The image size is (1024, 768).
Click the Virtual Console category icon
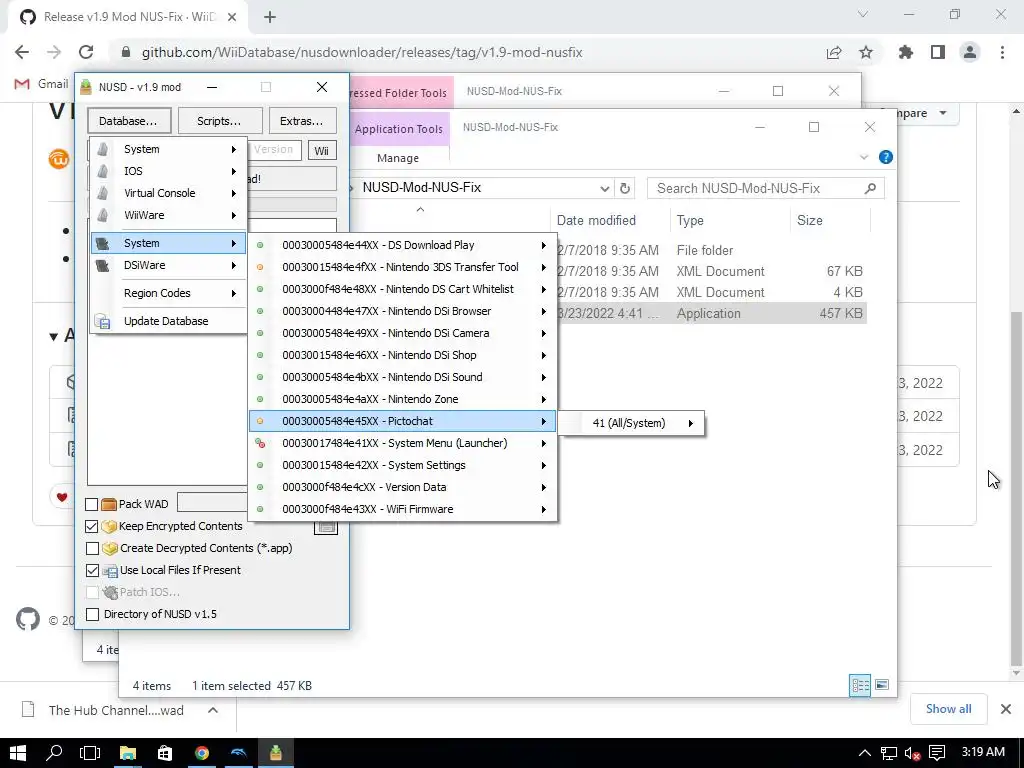pos(103,193)
